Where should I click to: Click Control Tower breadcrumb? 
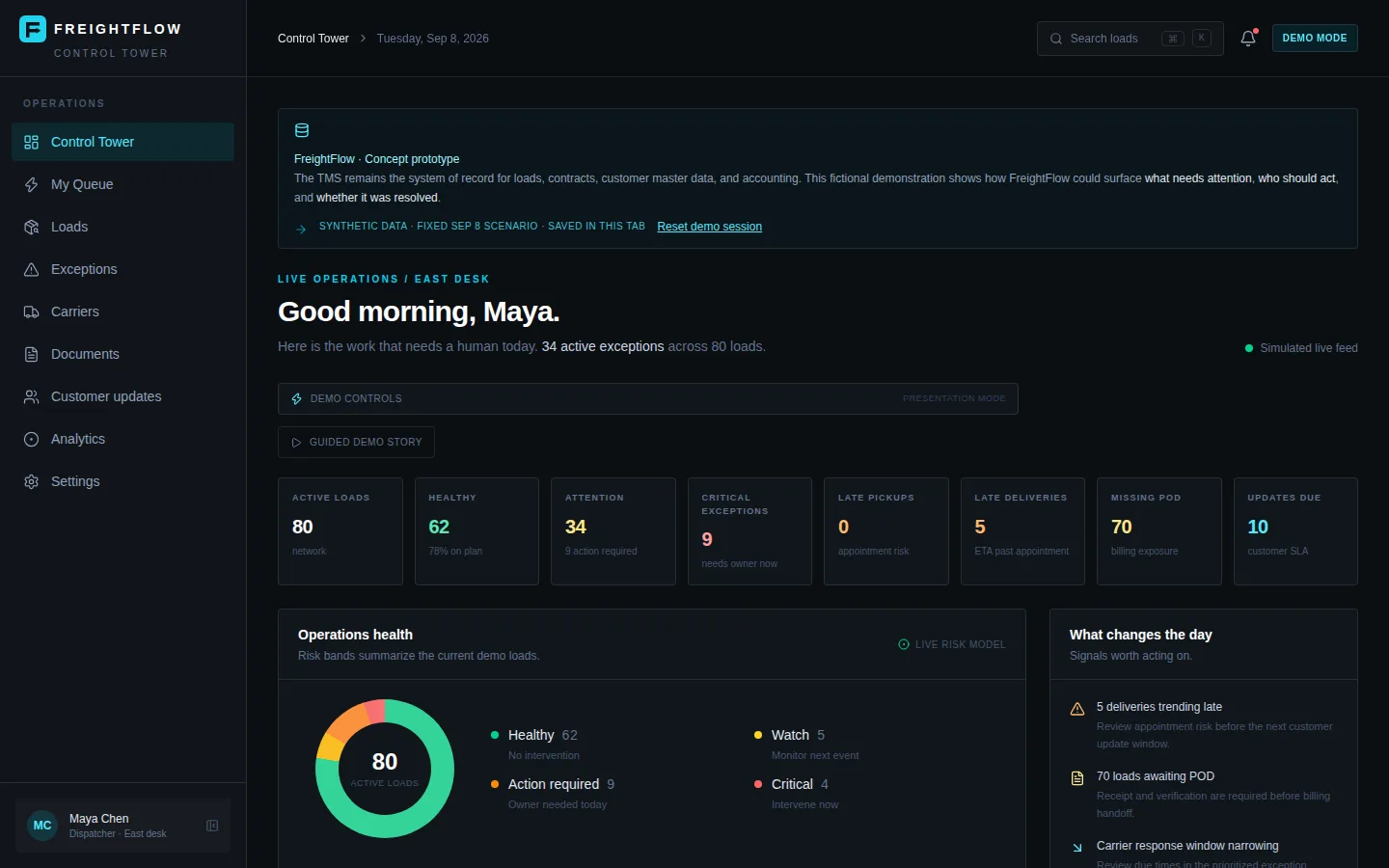click(x=313, y=39)
